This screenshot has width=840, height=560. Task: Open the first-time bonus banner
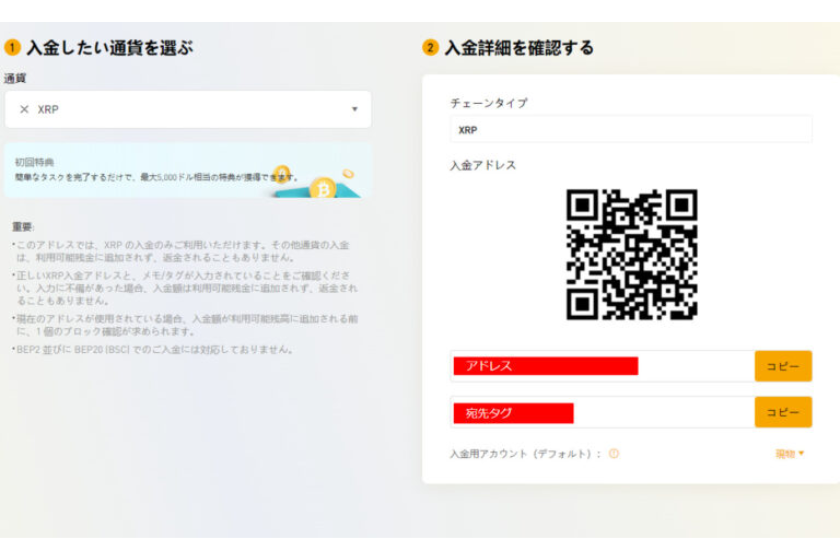(188, 170)
